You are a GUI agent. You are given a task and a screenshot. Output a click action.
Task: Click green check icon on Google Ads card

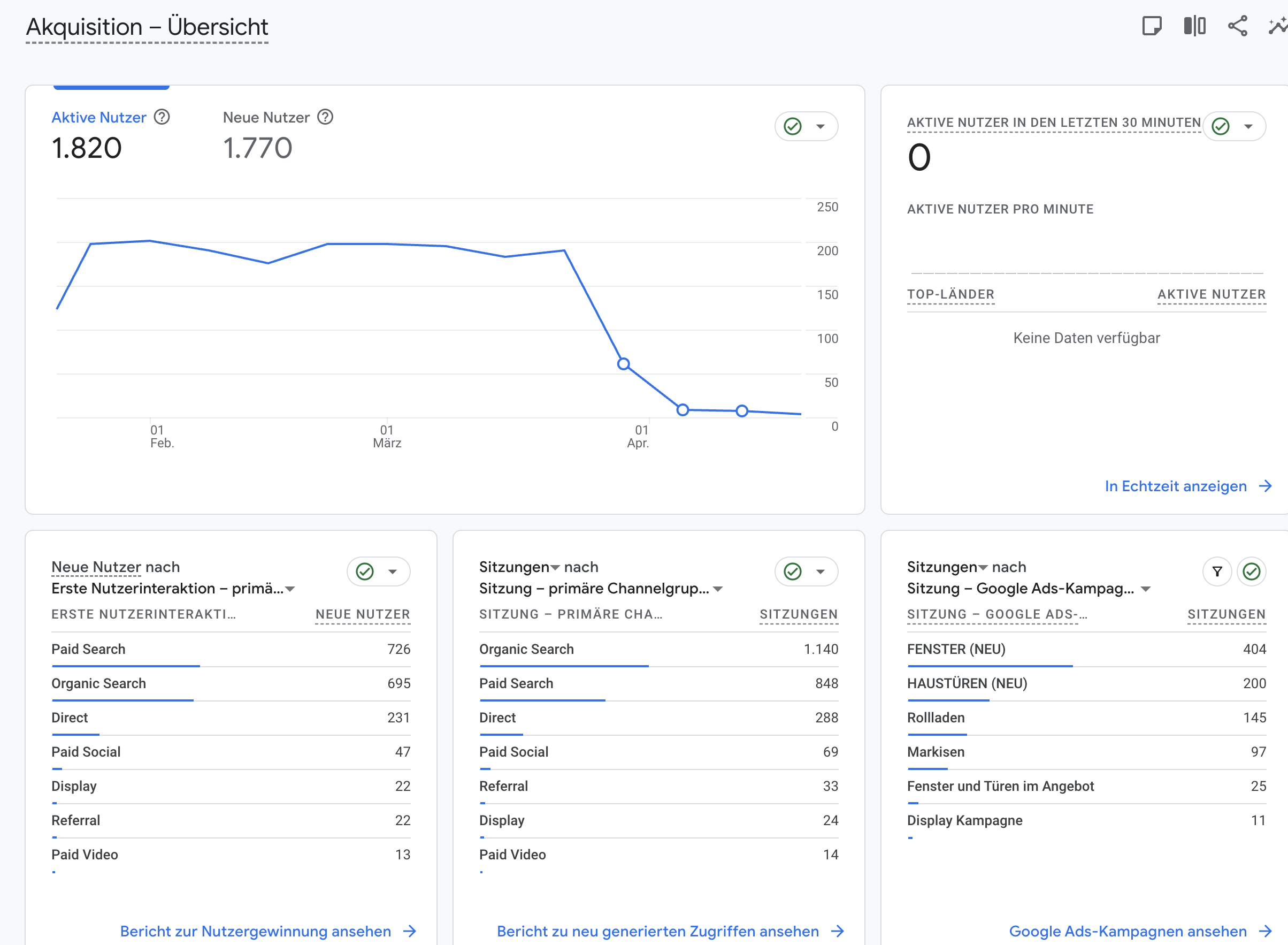pyautogui.click(x=1252, y=571)
